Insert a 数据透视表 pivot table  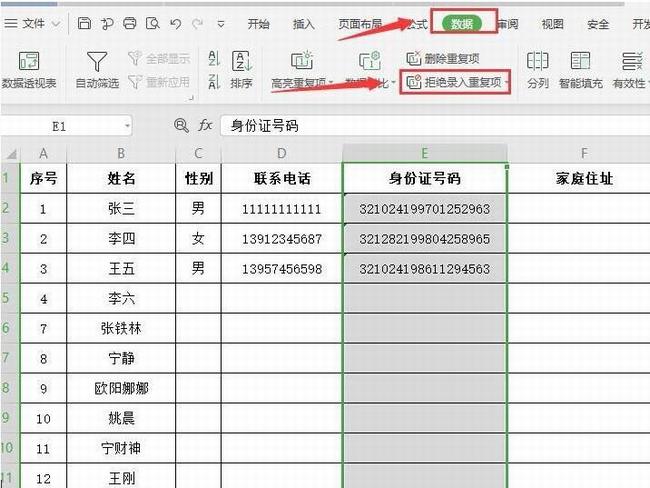(29, 70)
